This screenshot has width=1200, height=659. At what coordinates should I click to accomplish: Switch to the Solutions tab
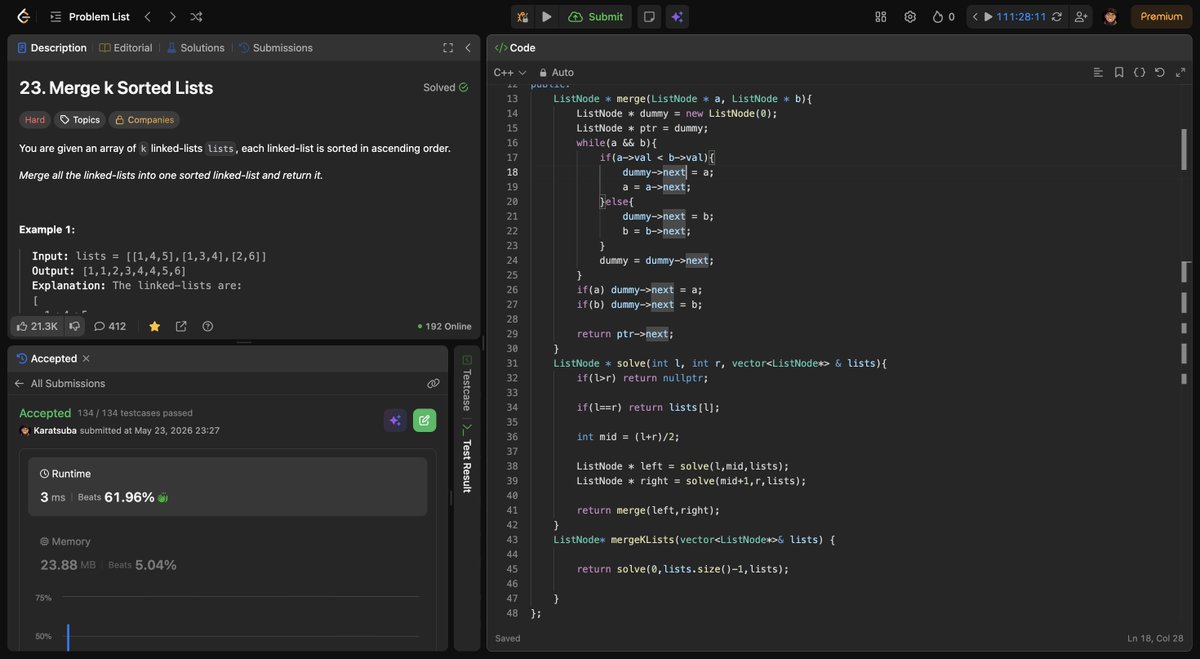click(x=196, y=47)
